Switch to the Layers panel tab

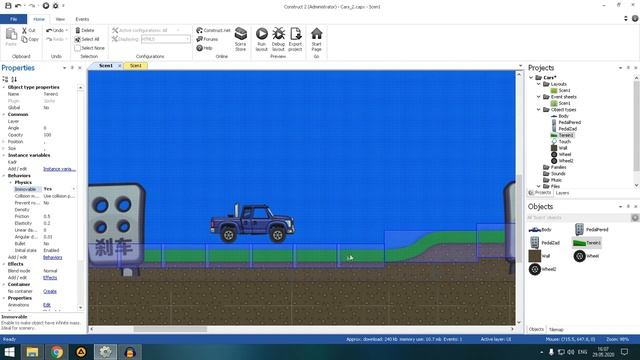click(x=562, y=193)
